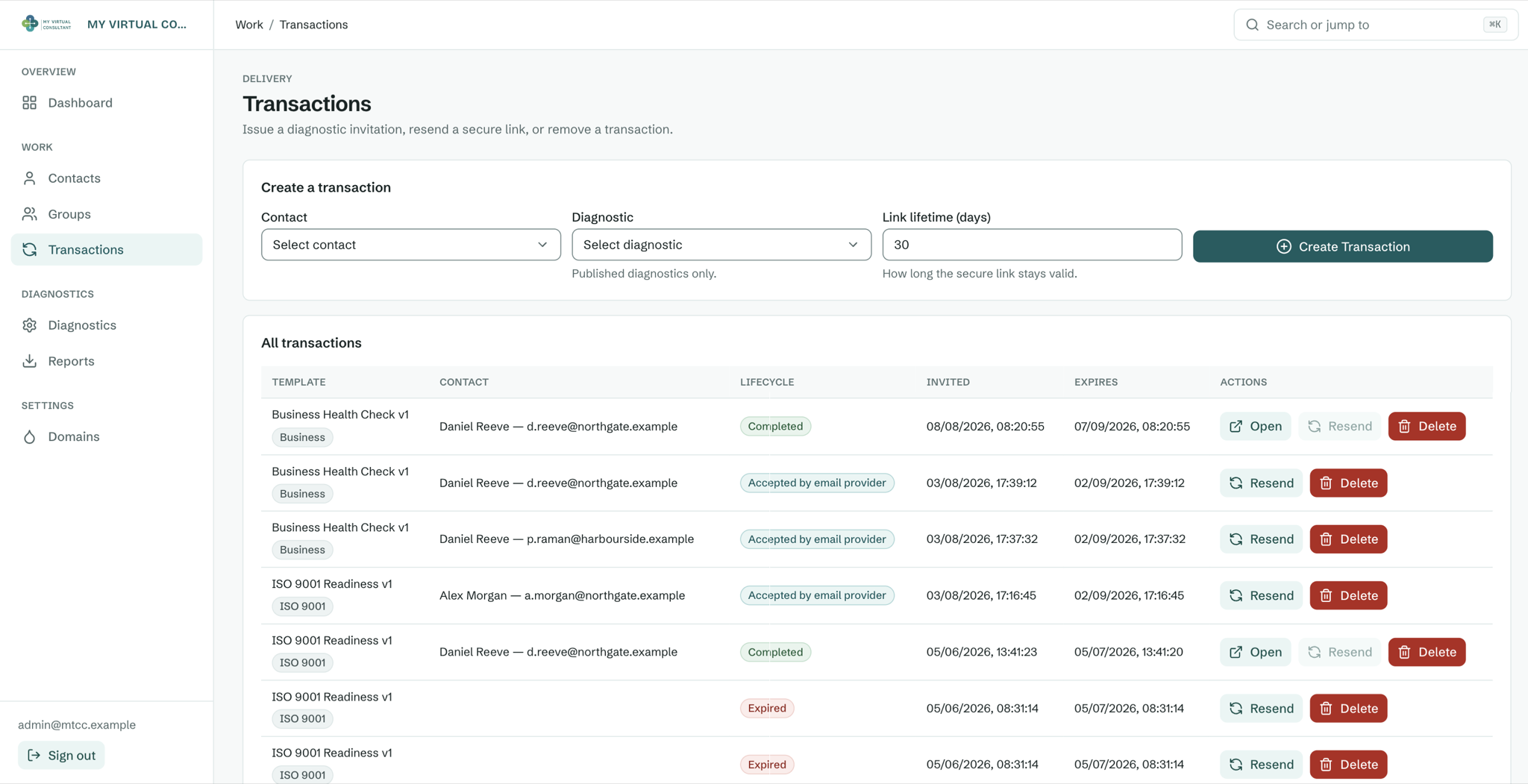This screenshot has height=784, width=1528.
Task: Resend the p.raman@harbourside.example transaction
Action: pos(1261,539)
